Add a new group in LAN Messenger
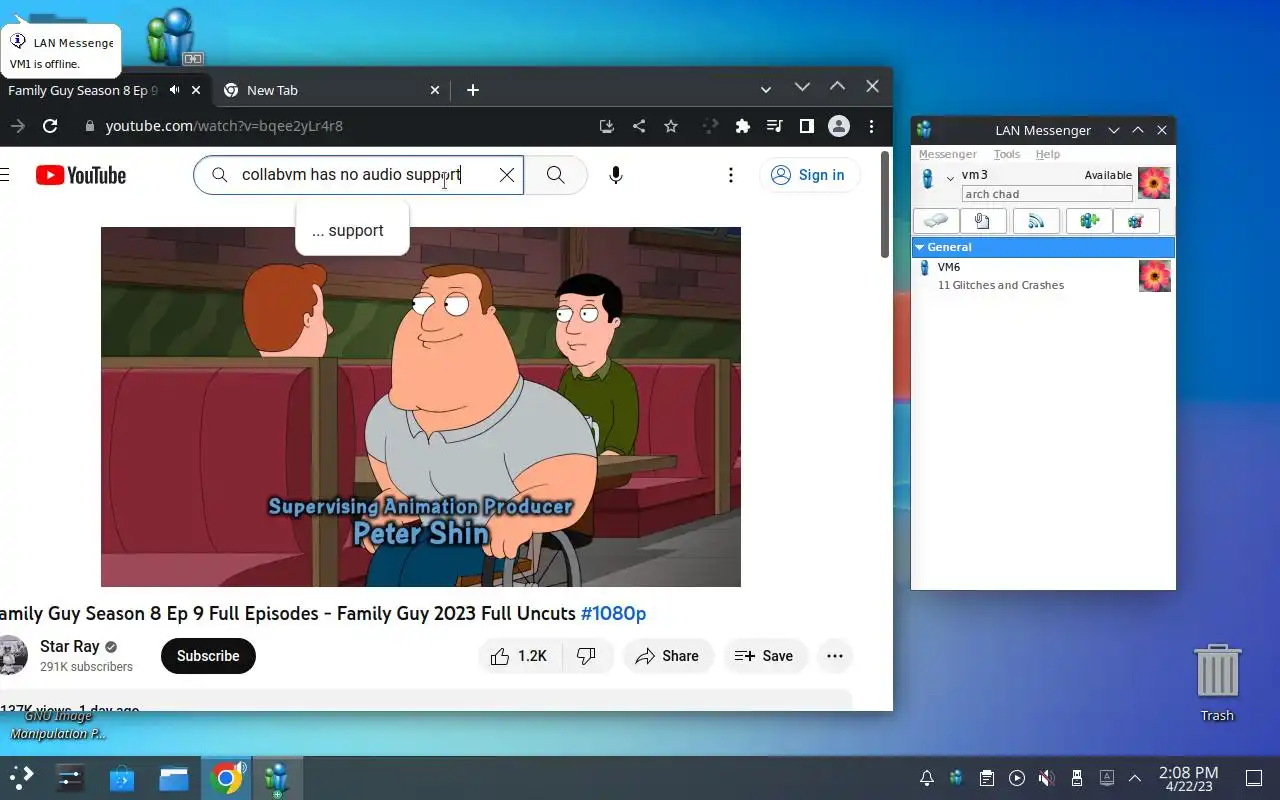Image resolution: width=1280 pixels, height=800 pixels. tap(1089, 221)
